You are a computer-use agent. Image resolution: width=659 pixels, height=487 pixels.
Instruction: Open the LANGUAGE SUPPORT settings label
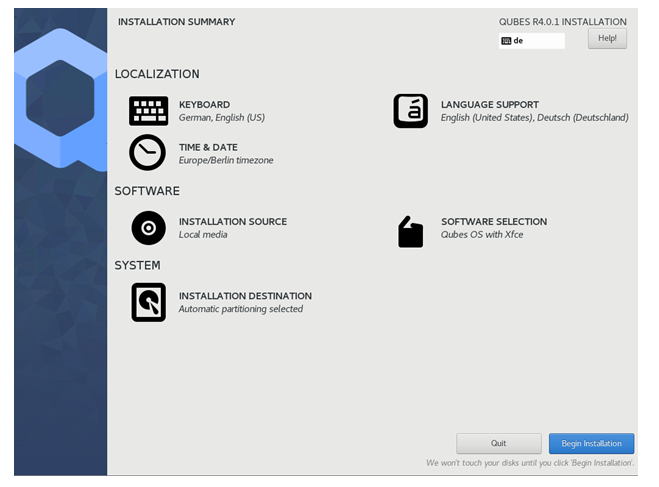pos(490,105)
